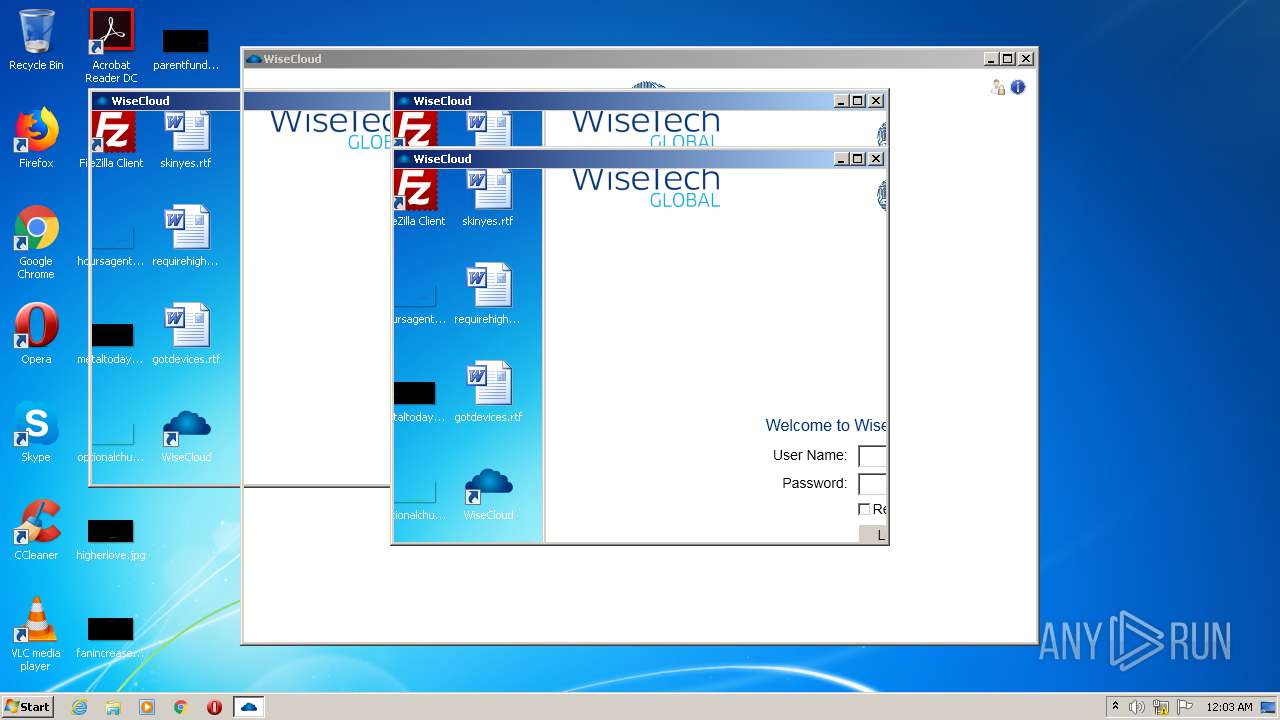This screenshot has height=720, width=1280.
Task: Launch Skype from the desktop
Action: click(36, 432)
